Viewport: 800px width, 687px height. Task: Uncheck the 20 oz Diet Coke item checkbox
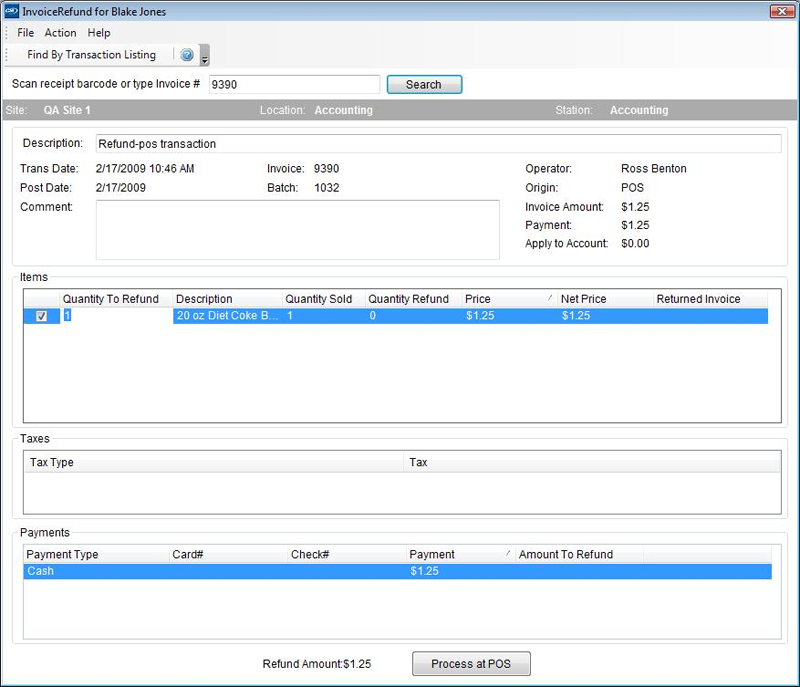click(41, 316)
